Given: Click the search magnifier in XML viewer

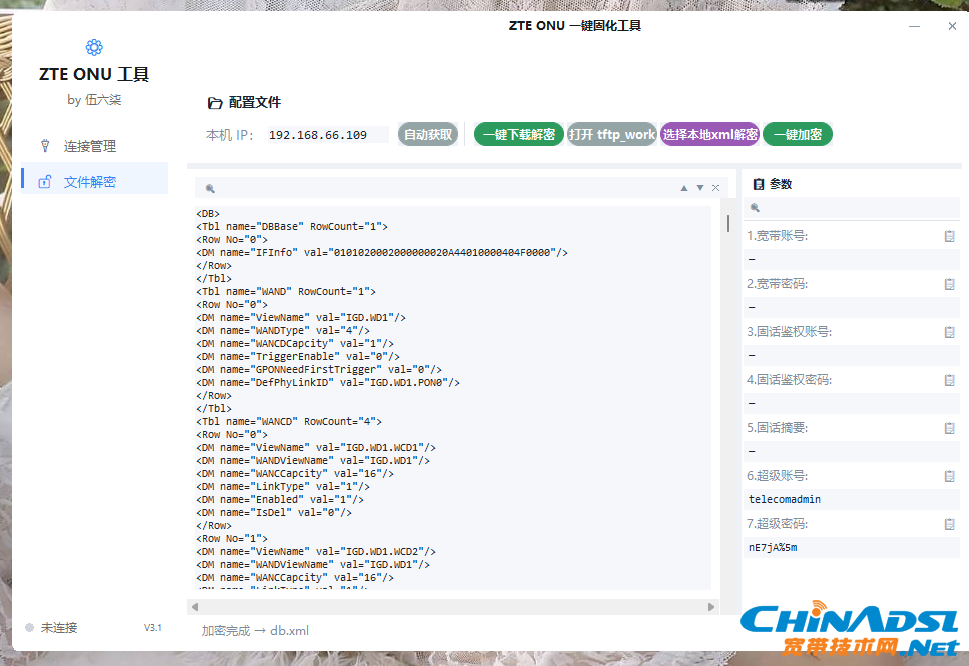Looking at the screenshot, I should point(210,188).
